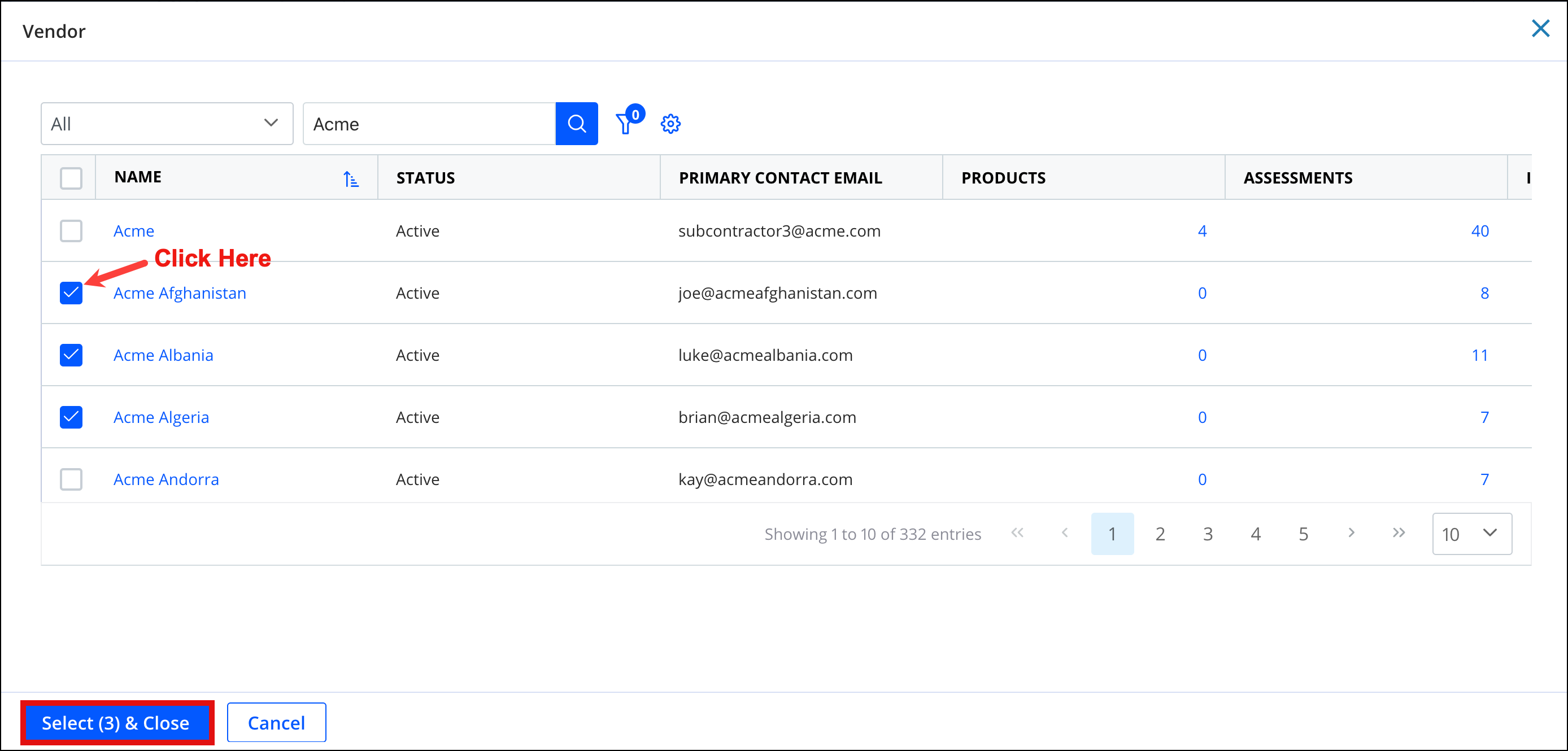Open the Acme Albania link
The height and width of the screenshot is (751, 1568).
click(163, 355)
